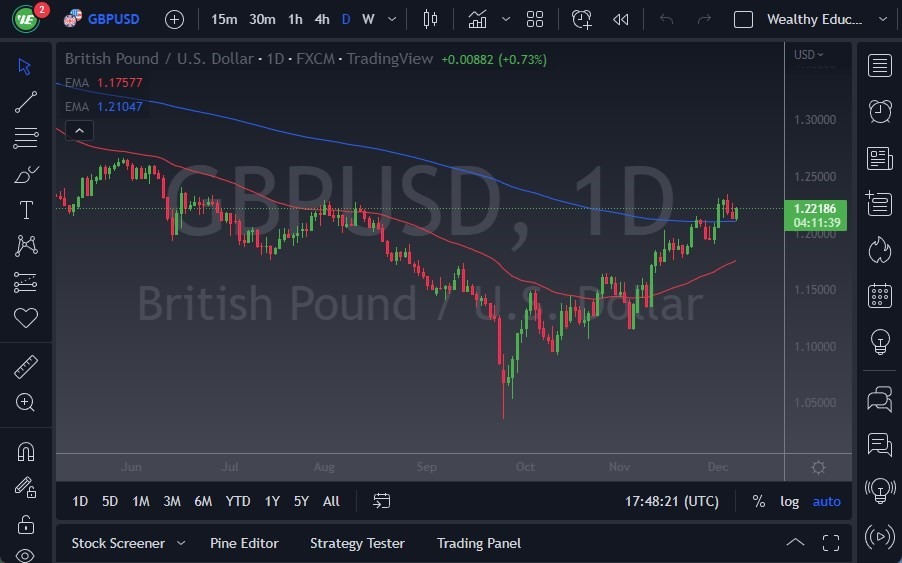Open the alerts clock panel
This screenshot has height=563, width=902.
click(x=880, y=112)
